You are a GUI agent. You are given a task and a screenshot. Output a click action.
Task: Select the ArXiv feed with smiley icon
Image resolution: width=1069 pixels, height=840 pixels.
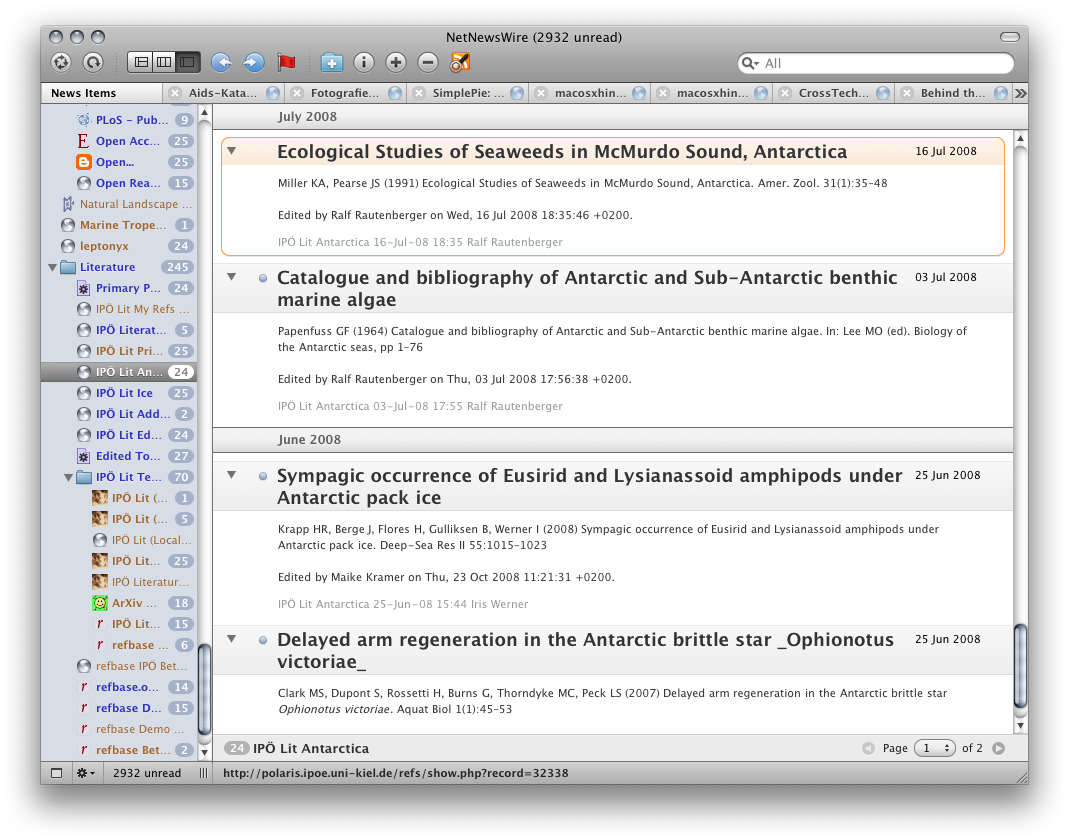coord(119,603)
